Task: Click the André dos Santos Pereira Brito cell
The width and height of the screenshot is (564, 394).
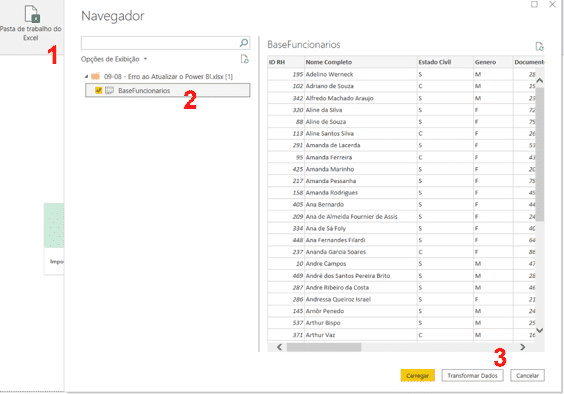Action: tap(361, 276)
